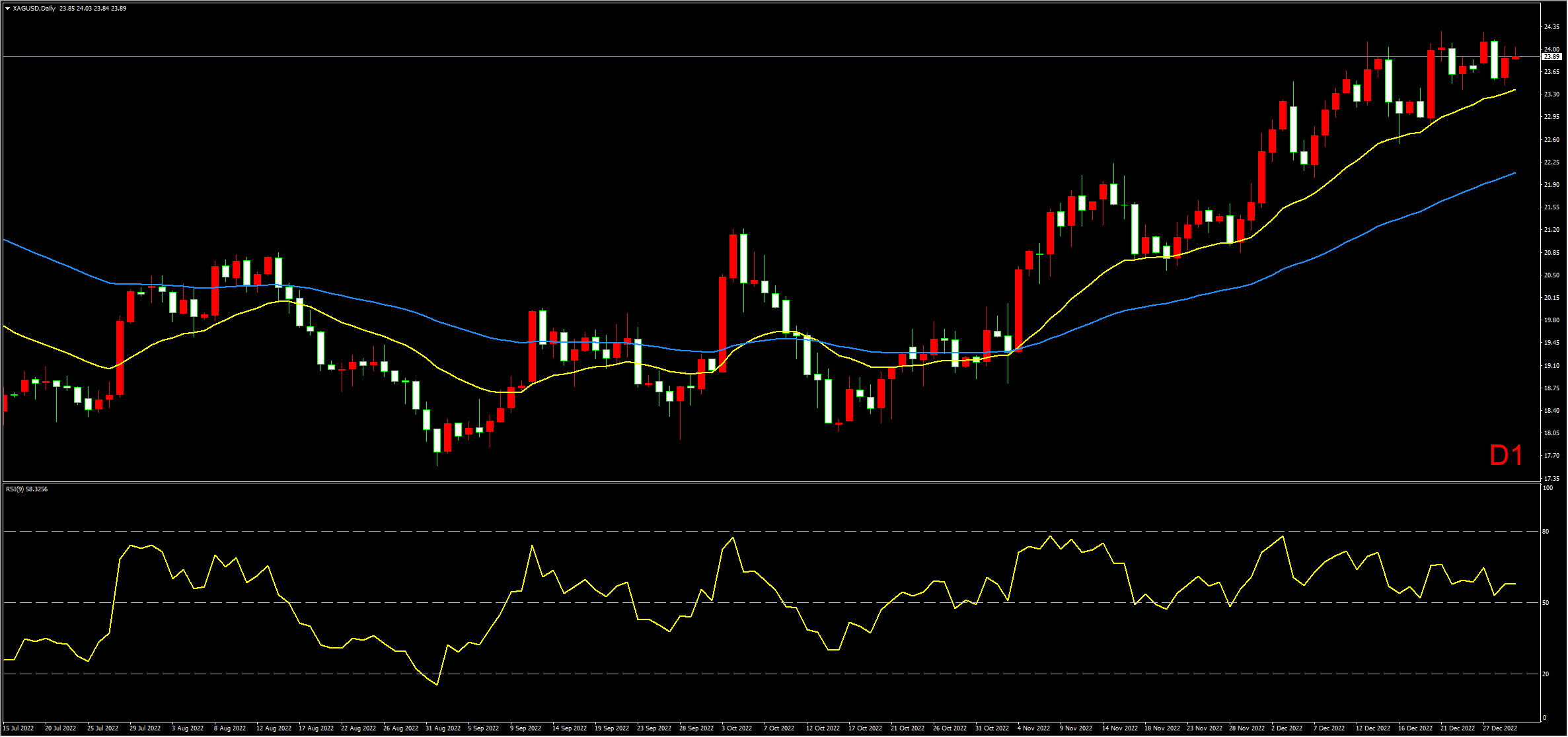Click the 22.95 price level label
The width and height of the screenshot is (1568, 737).
[1551, 117]
